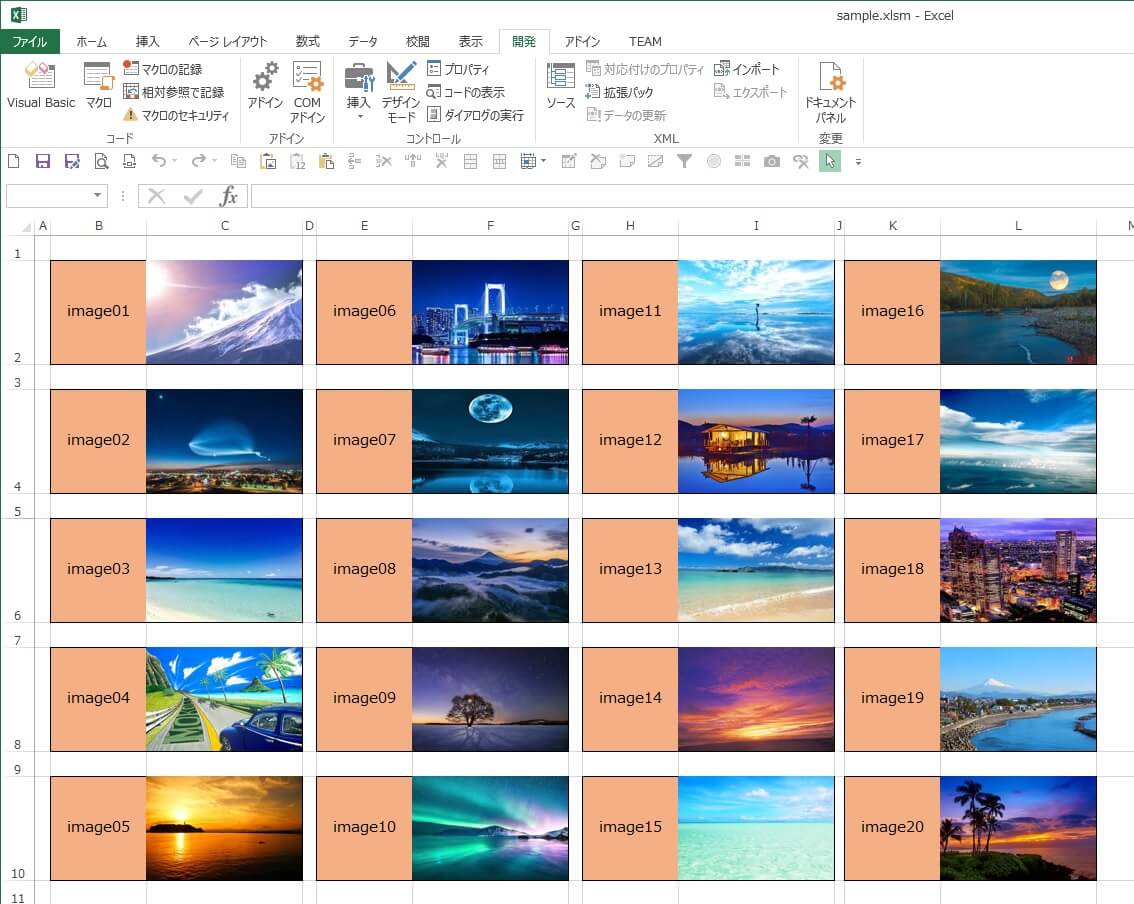Open マクロのセキュリティ settings
This screenshot has height=904, width=1134.
pos(176,115)
